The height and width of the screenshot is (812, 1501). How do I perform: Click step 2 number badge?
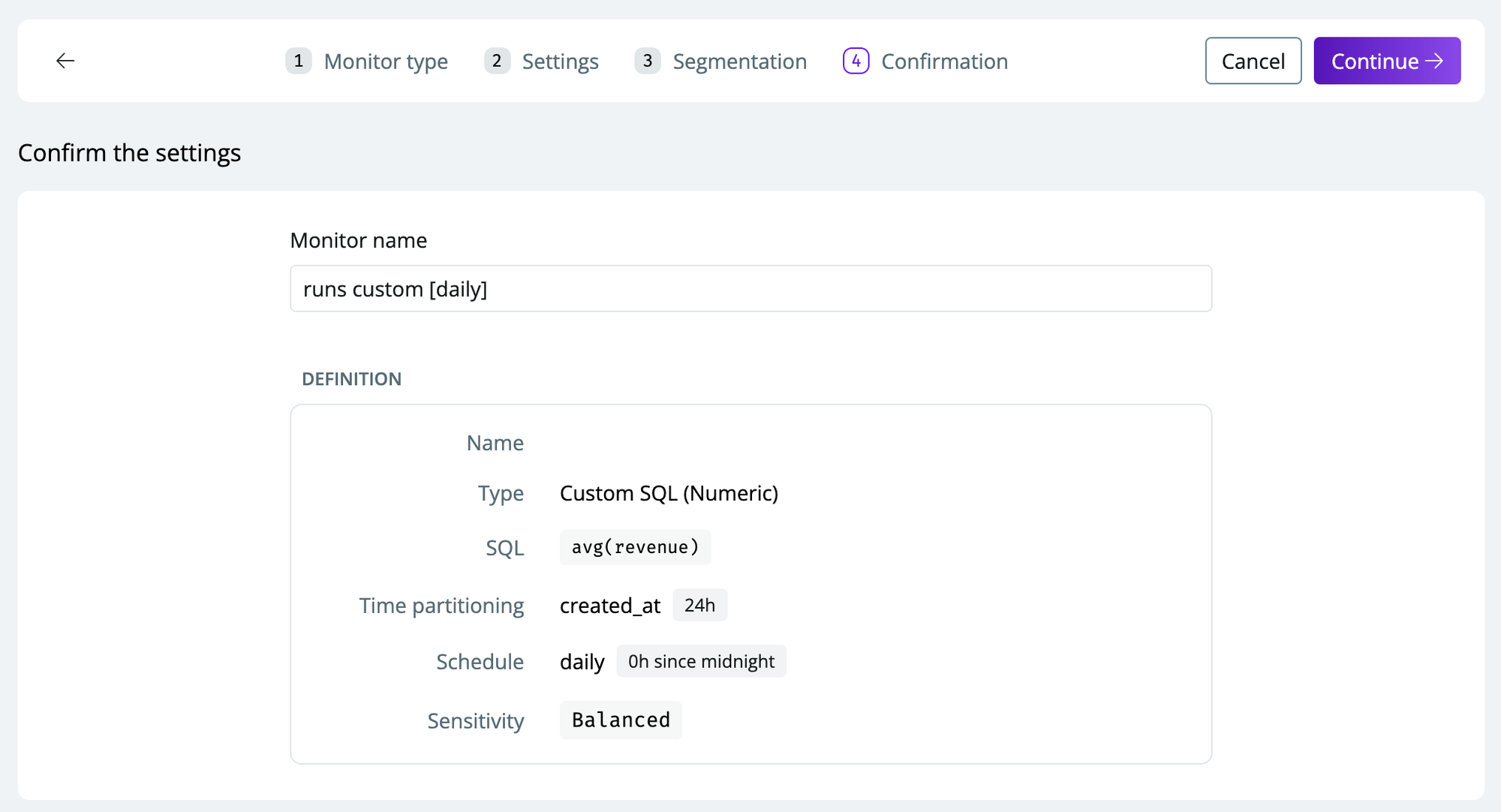(497, 61)
